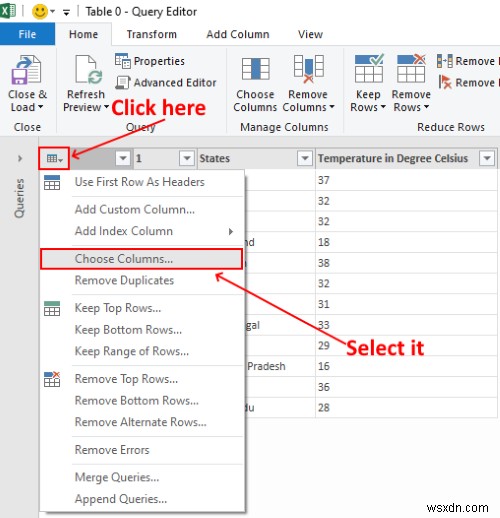Viewport: 500px width, 518px height.
Task: Click the Excel logo icon in title bar
Action: tap(8, 11)
